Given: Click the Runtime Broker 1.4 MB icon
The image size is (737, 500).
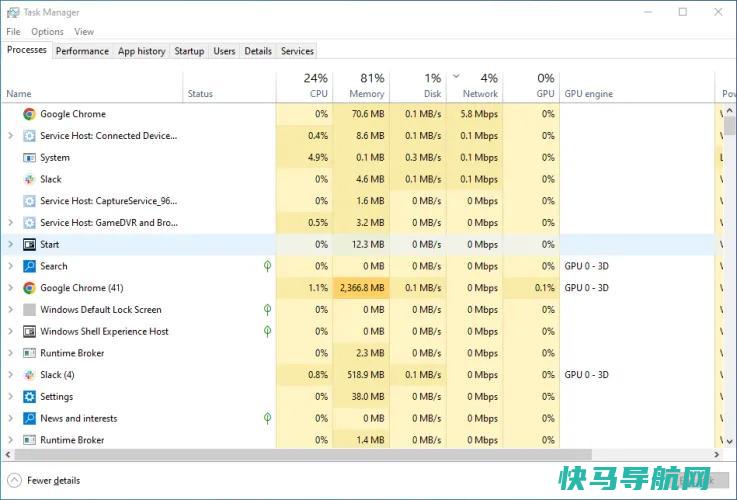Looking at the screenshot, I should [x=29, y=440].
